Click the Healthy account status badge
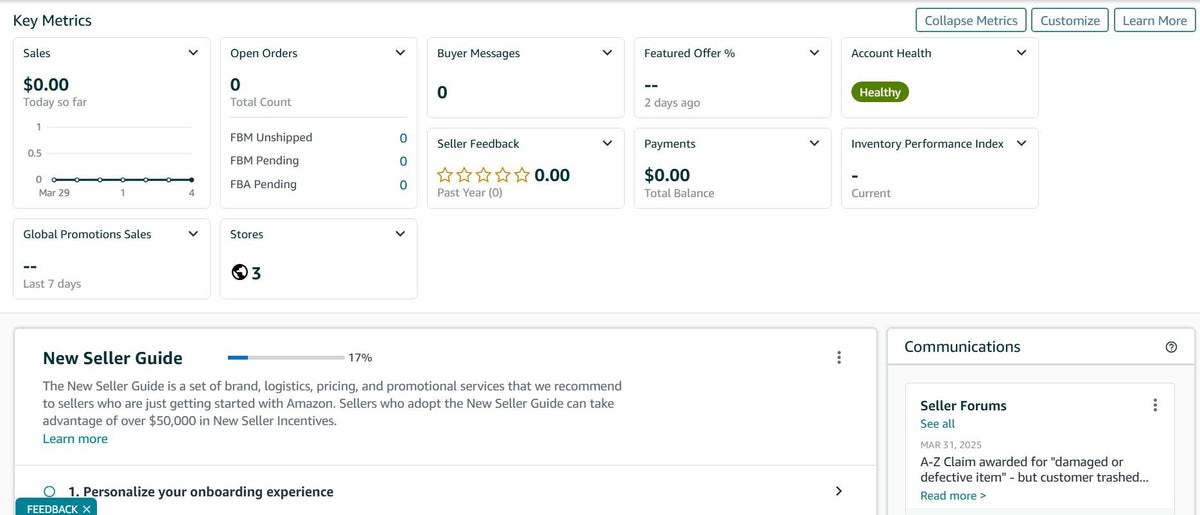1200x515 pixels. point(880,92)
